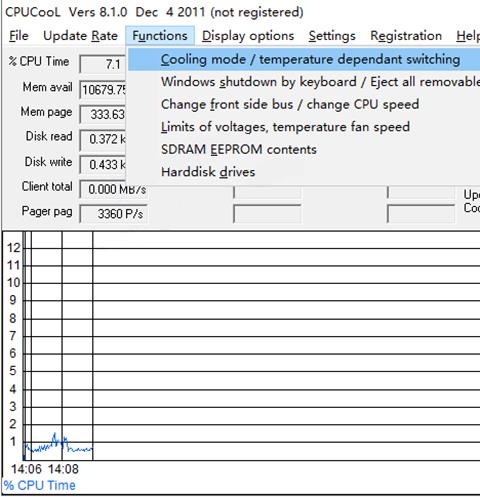This screenshot has width=480, height=497.
Task: Click the Client total 0.000 MB/s field
Action: (114, 189)
